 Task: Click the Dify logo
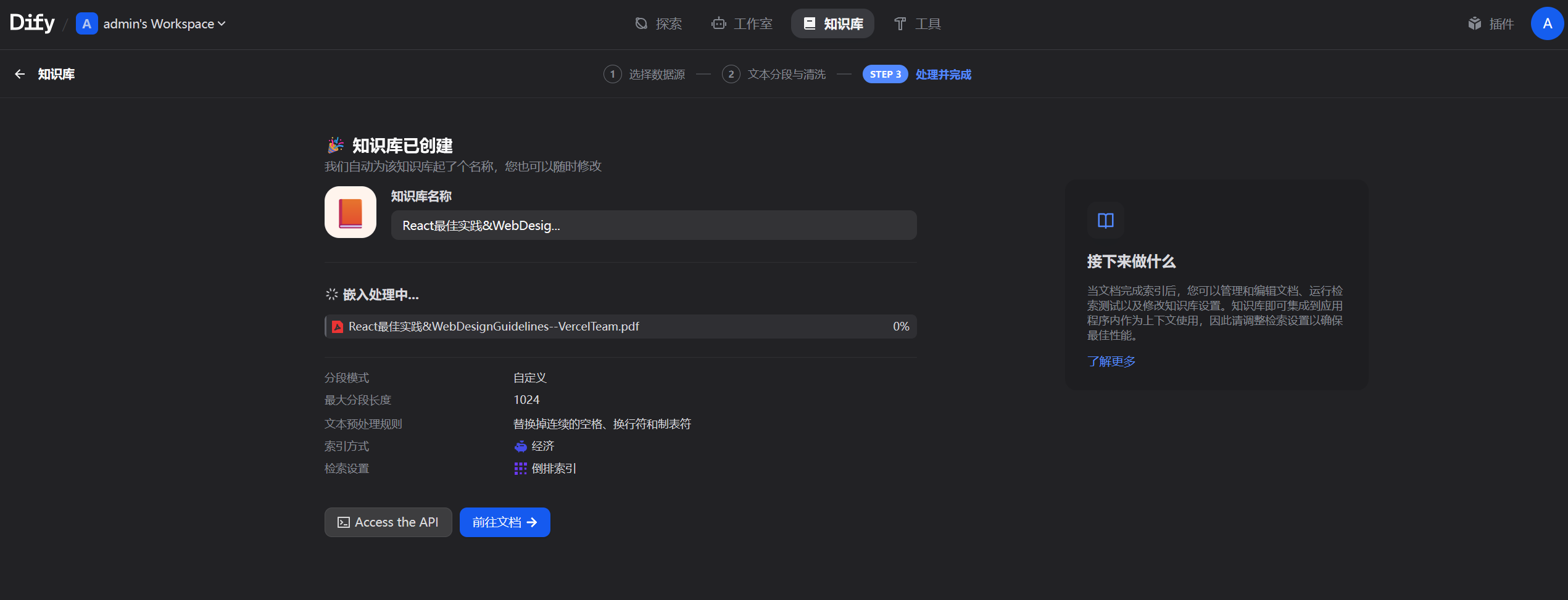click(x=32, y=23)
